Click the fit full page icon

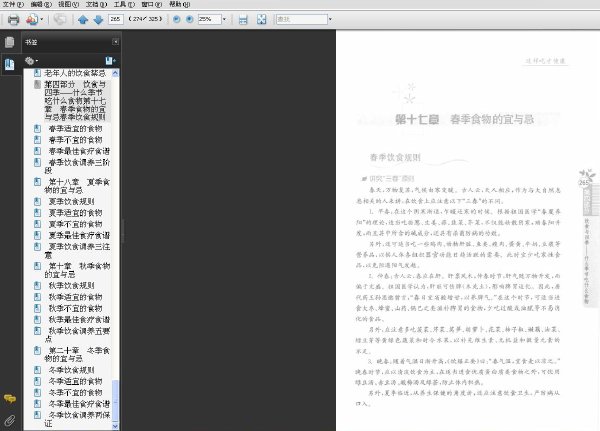(x=261, y=19)
